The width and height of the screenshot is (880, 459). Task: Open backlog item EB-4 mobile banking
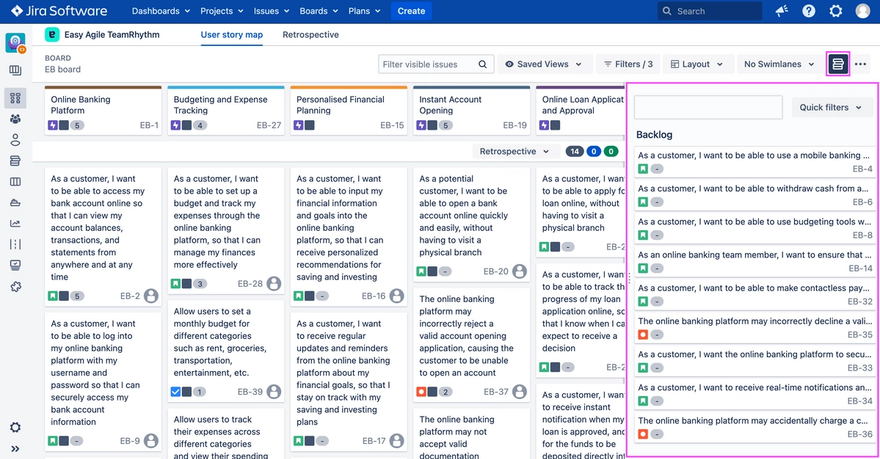(755, 162)
